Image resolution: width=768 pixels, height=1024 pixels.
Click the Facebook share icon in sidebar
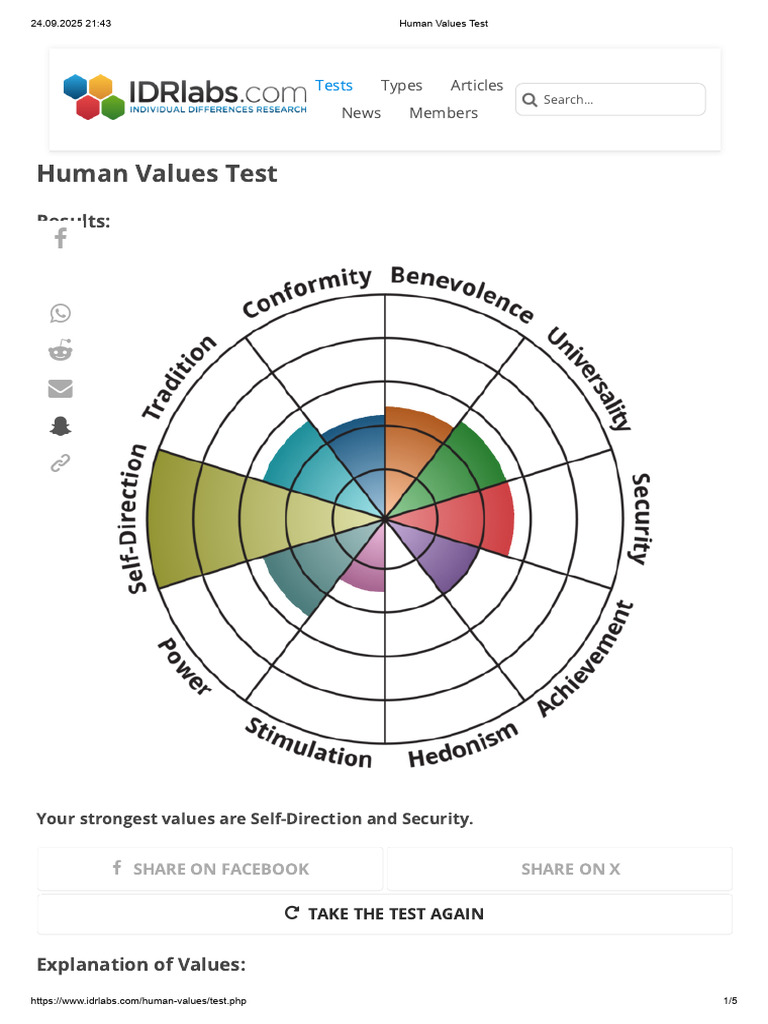(x=61, y=238)
